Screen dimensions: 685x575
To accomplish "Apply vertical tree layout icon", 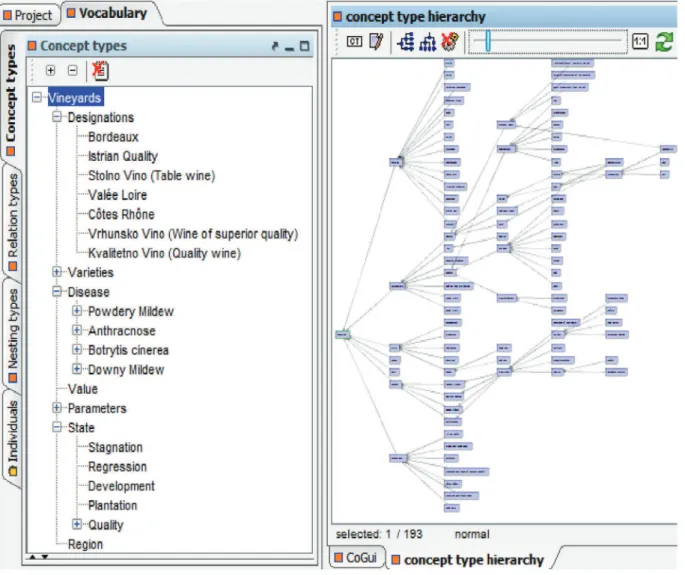I will pos(427,42).
